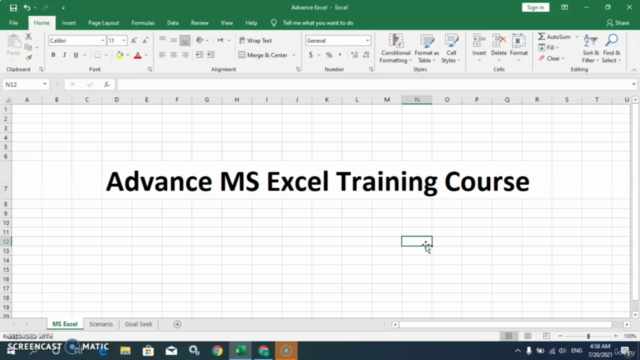Viewport: 640px width, 360px height.
Task: Open Format as Table
Action: [427, 49]
